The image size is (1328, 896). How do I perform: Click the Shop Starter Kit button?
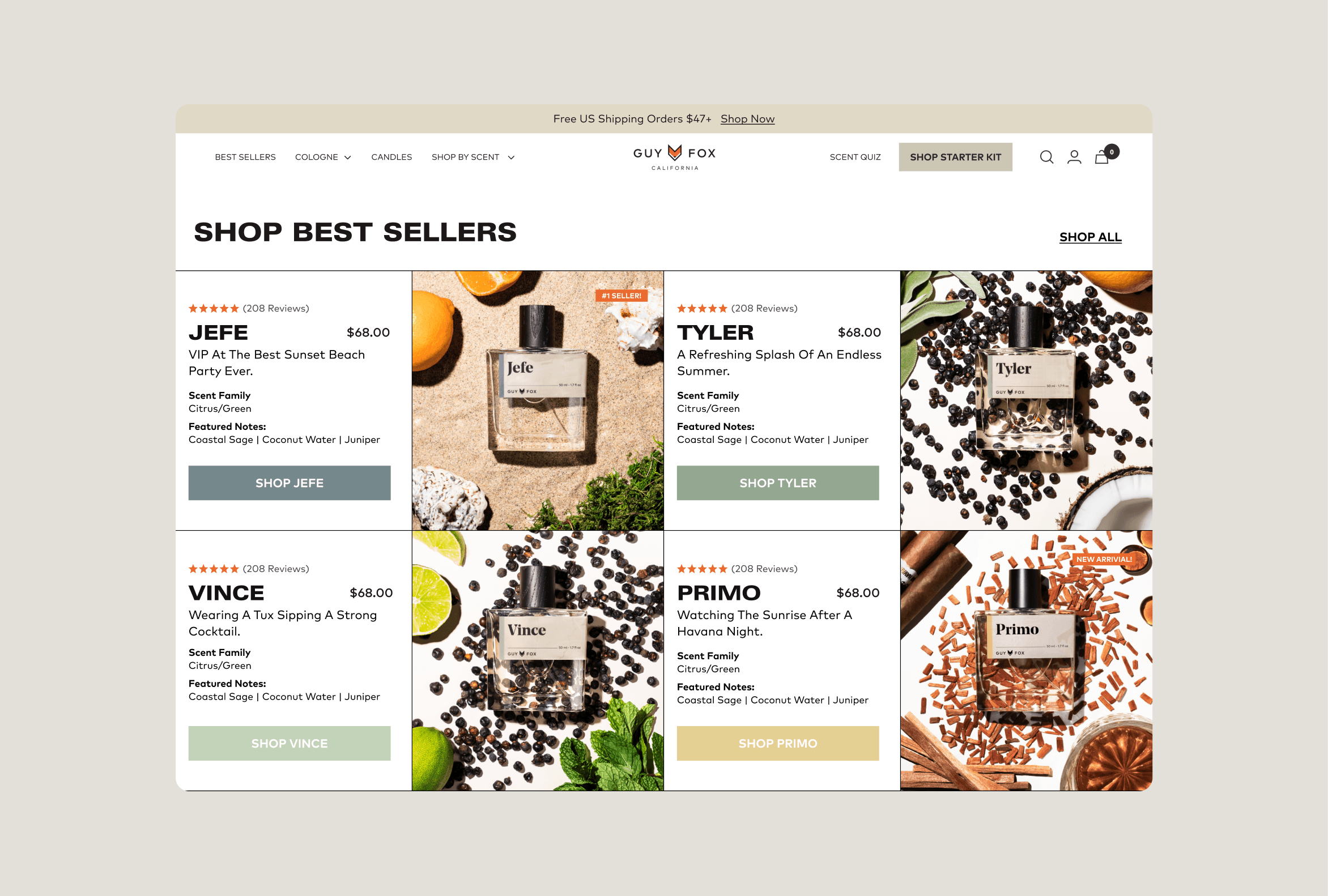955,157
